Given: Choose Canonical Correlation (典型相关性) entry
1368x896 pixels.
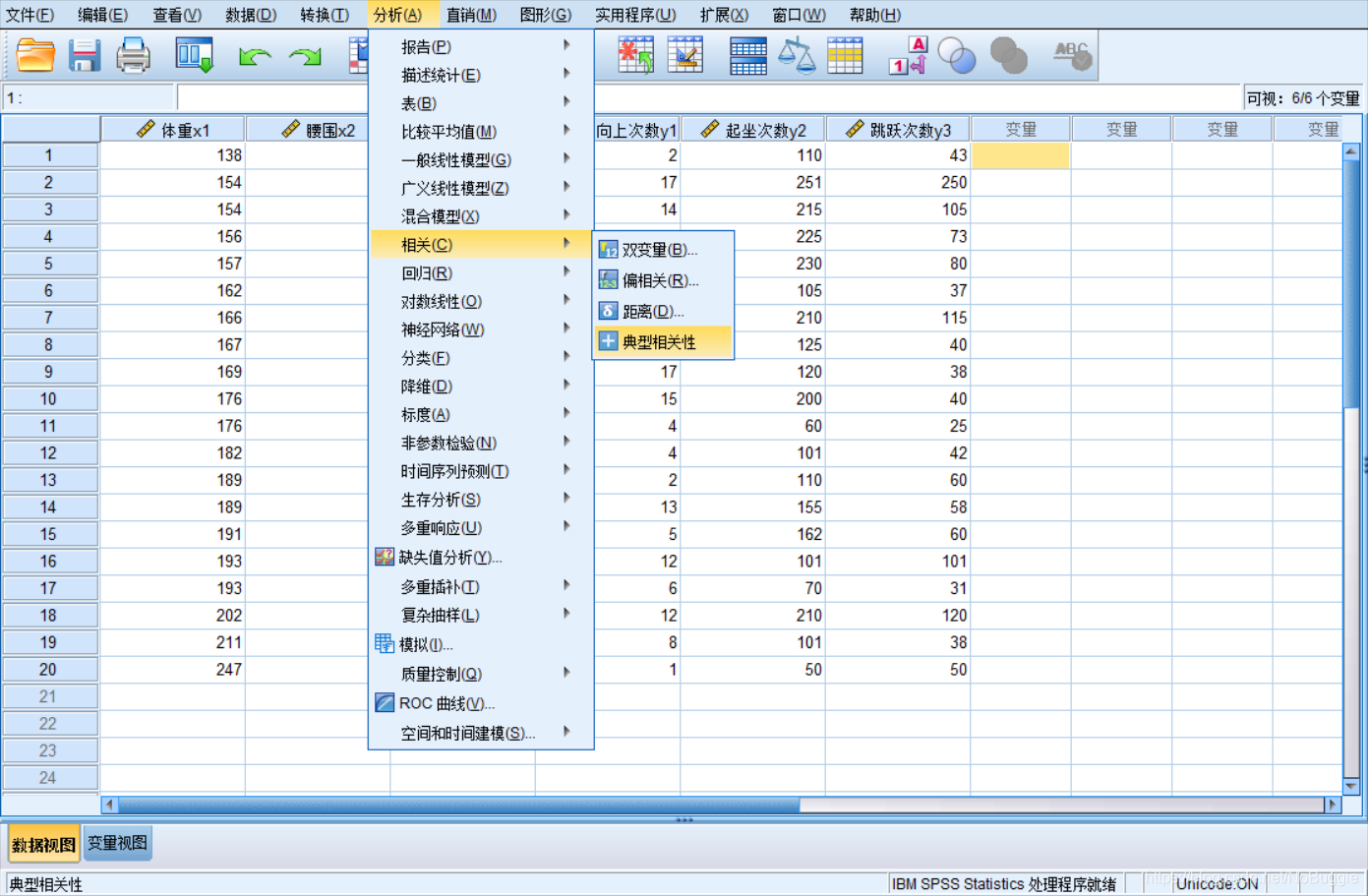Looking at the screenshot, I should point(663,341).
